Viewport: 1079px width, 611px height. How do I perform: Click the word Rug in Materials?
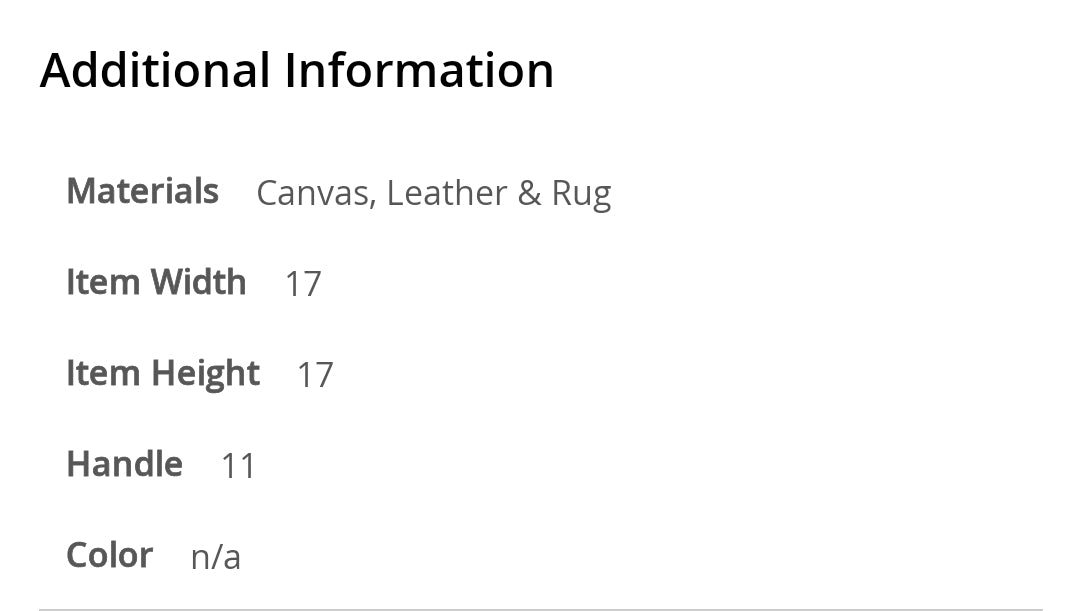pyautogui.click(x=581, y=194)
